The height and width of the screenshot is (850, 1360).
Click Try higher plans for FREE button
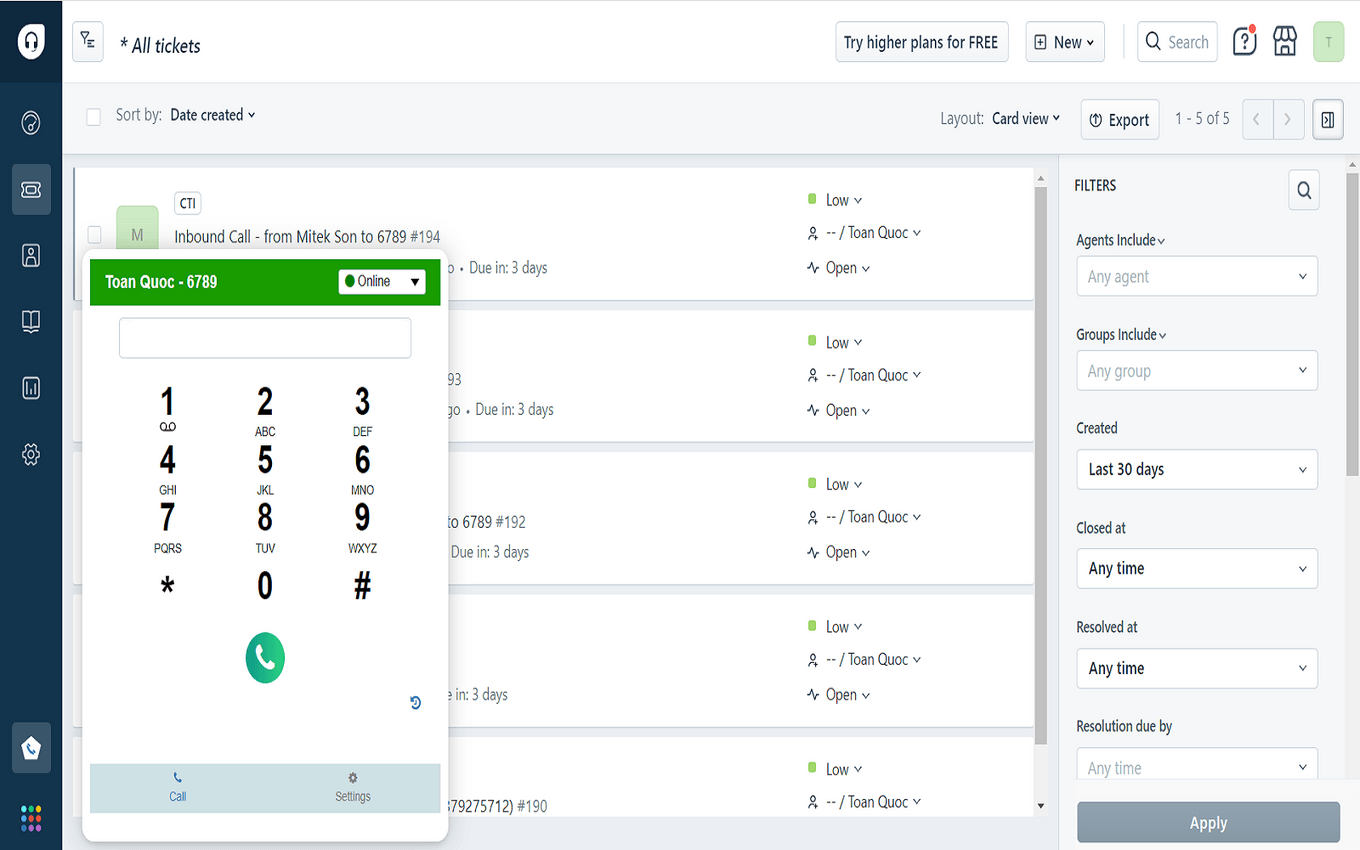[921, 42]
